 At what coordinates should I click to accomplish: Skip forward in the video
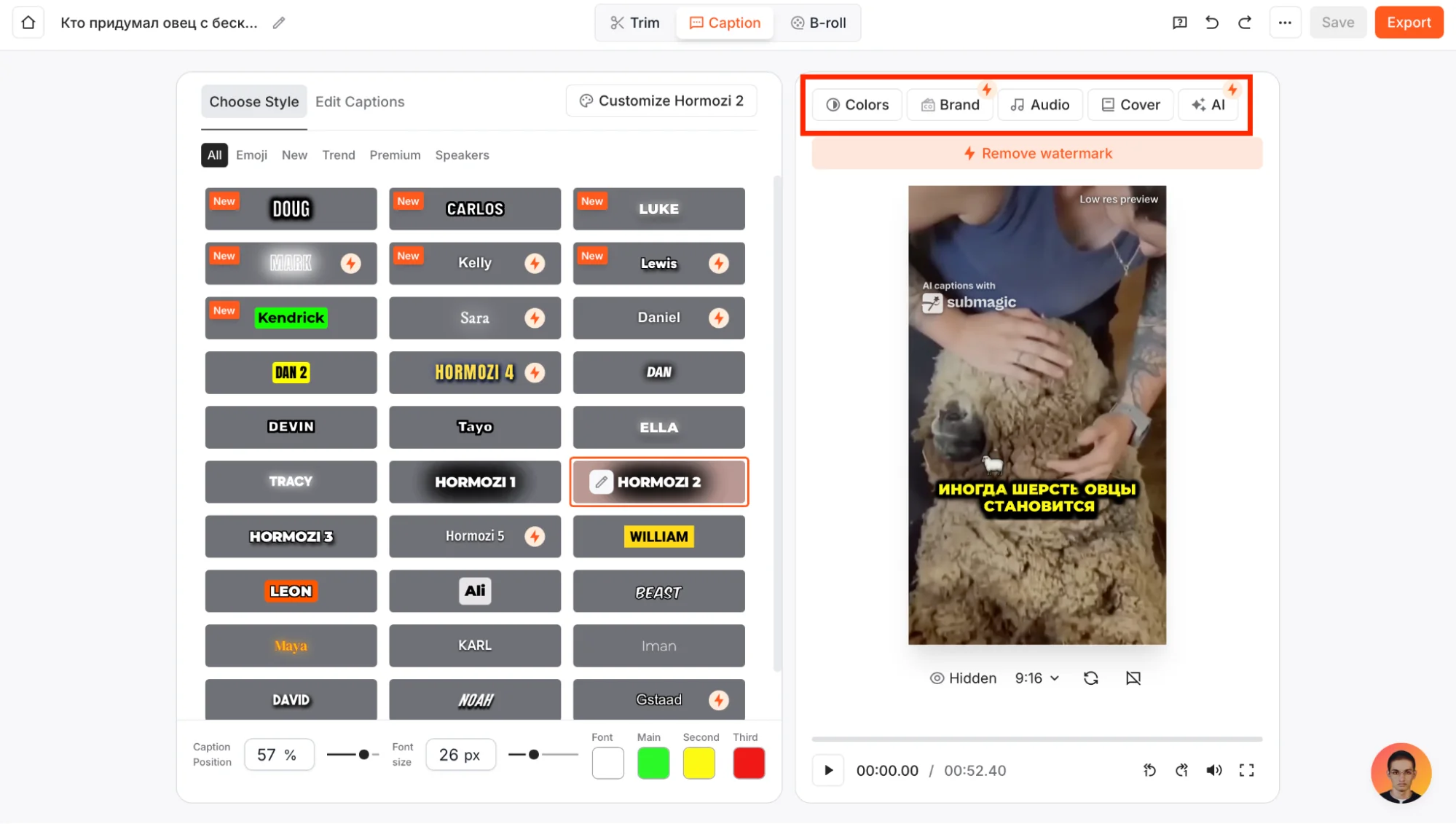pyautogui.click(x=1181, y=770)
